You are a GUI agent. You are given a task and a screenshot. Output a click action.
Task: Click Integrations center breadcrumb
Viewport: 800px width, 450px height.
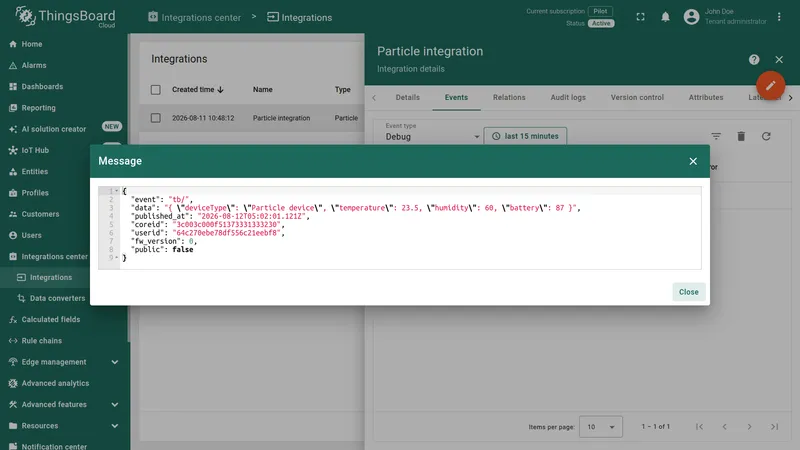tap(194, 17)
